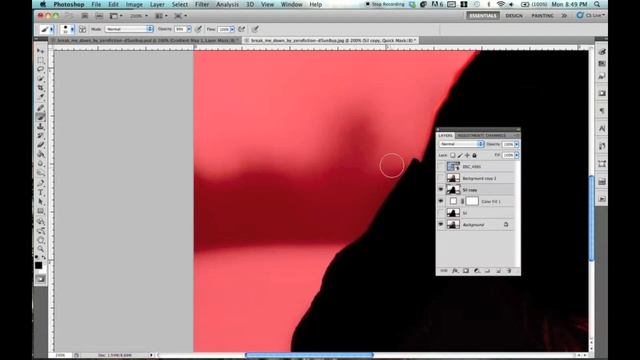Toggle the Brush panel button in the options bar
The image size is (640, 360).
coord(82,29)
